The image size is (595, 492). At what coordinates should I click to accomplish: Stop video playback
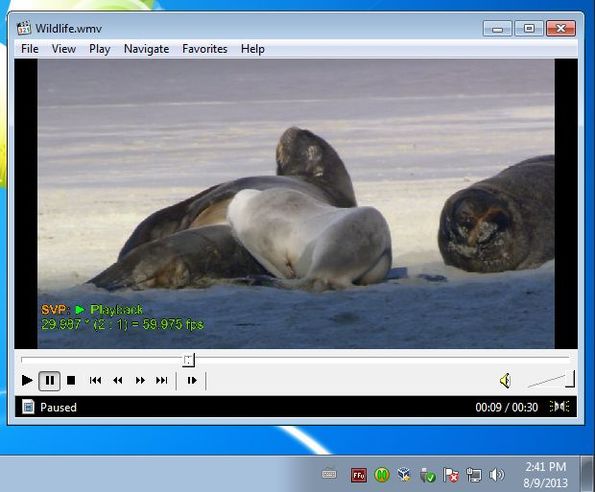click(x=71, y=380)
